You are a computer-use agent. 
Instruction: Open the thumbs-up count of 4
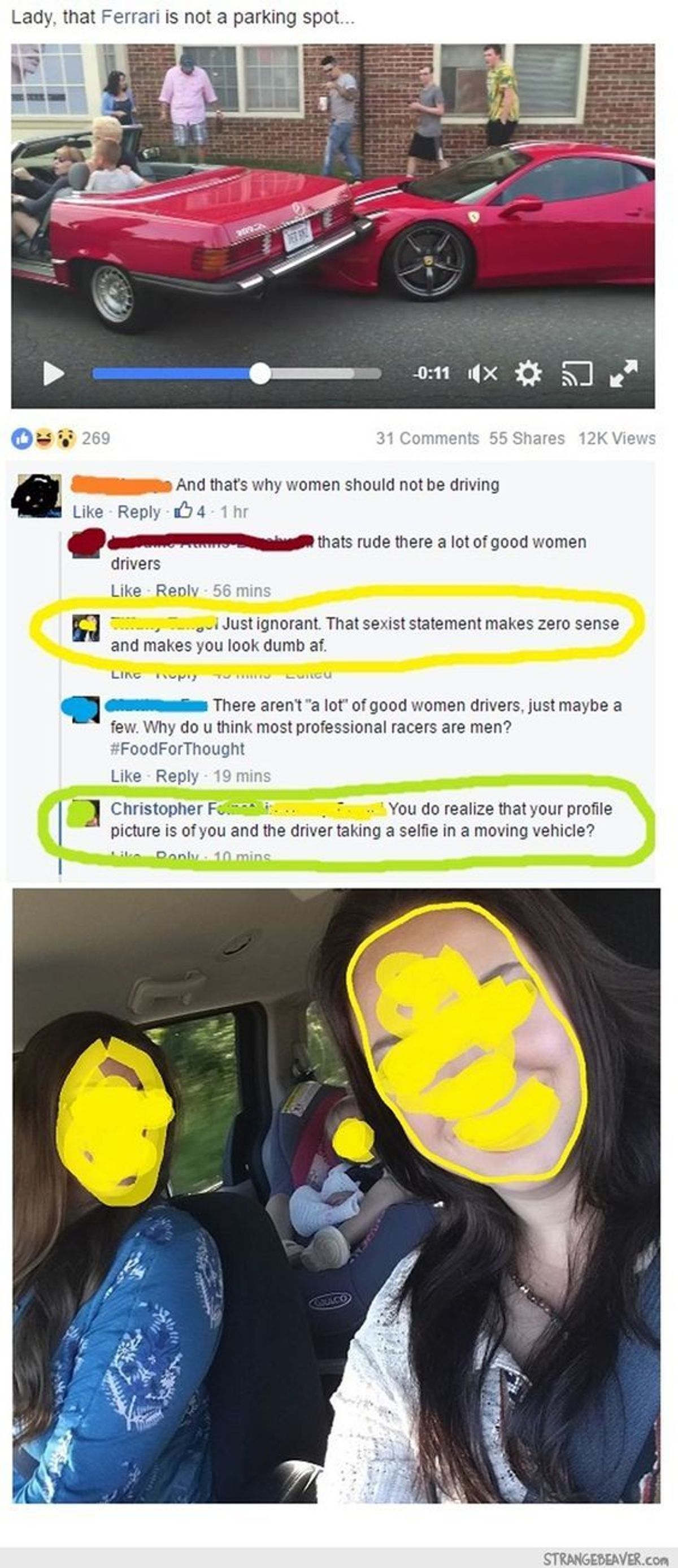pos(190,512)
